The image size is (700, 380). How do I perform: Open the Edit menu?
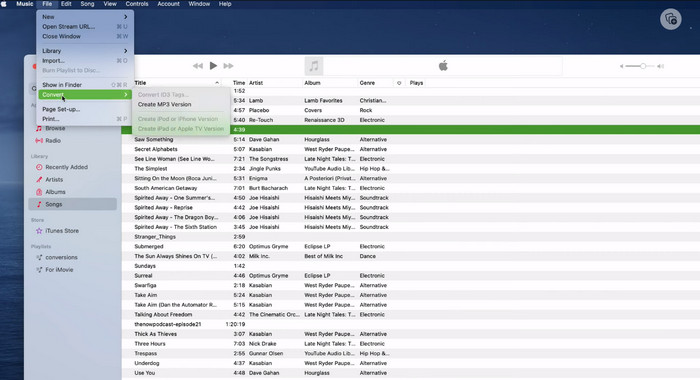click(x=66, y=4)
